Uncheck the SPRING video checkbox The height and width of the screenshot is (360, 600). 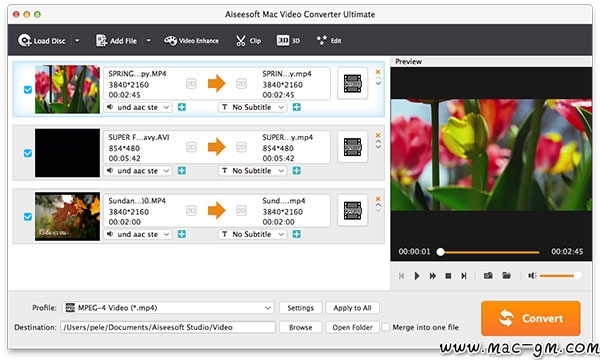click(28, 90)
